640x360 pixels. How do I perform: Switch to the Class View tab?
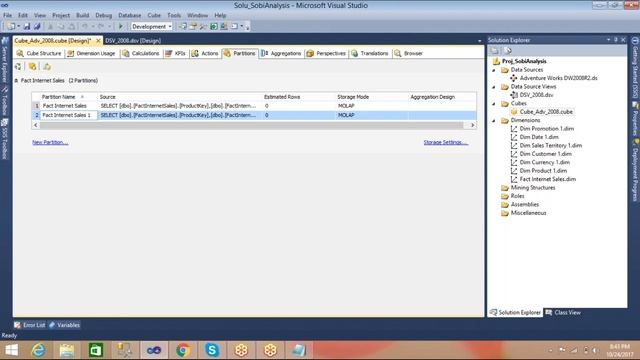click(x=563, y=313)
